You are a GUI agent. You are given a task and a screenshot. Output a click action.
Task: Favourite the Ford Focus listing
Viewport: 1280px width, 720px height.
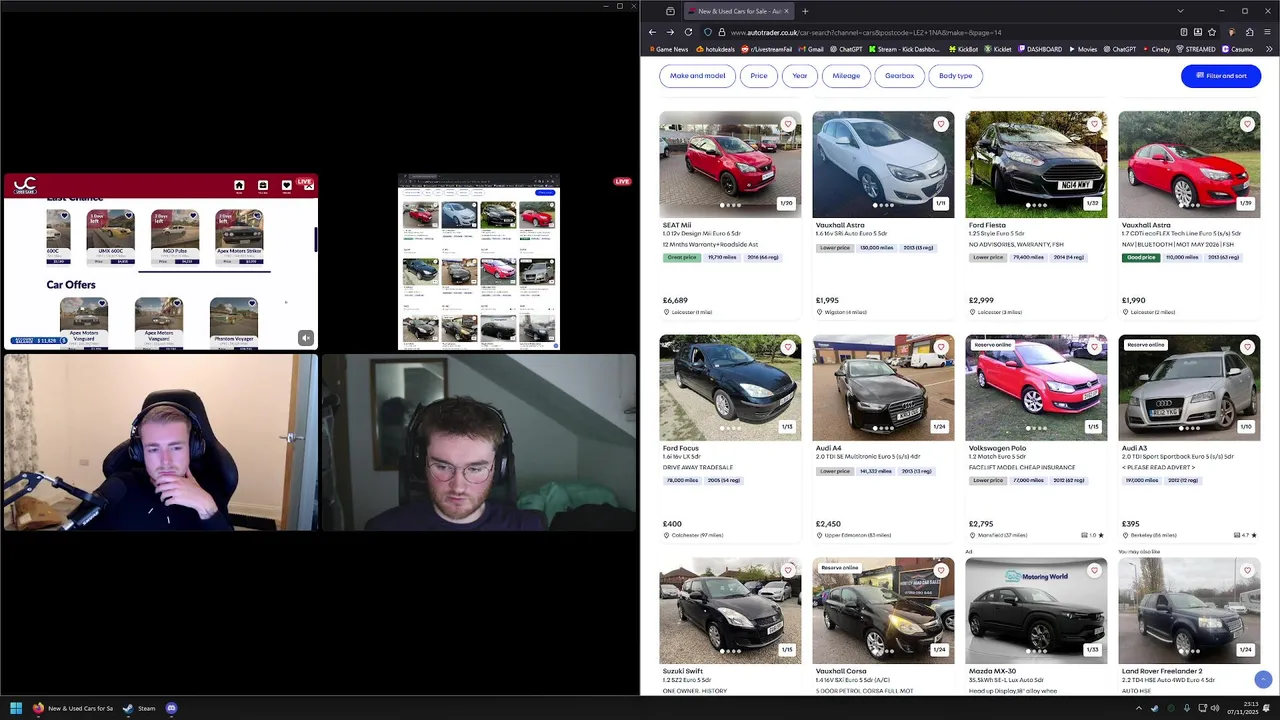click(x=788, y=347)
